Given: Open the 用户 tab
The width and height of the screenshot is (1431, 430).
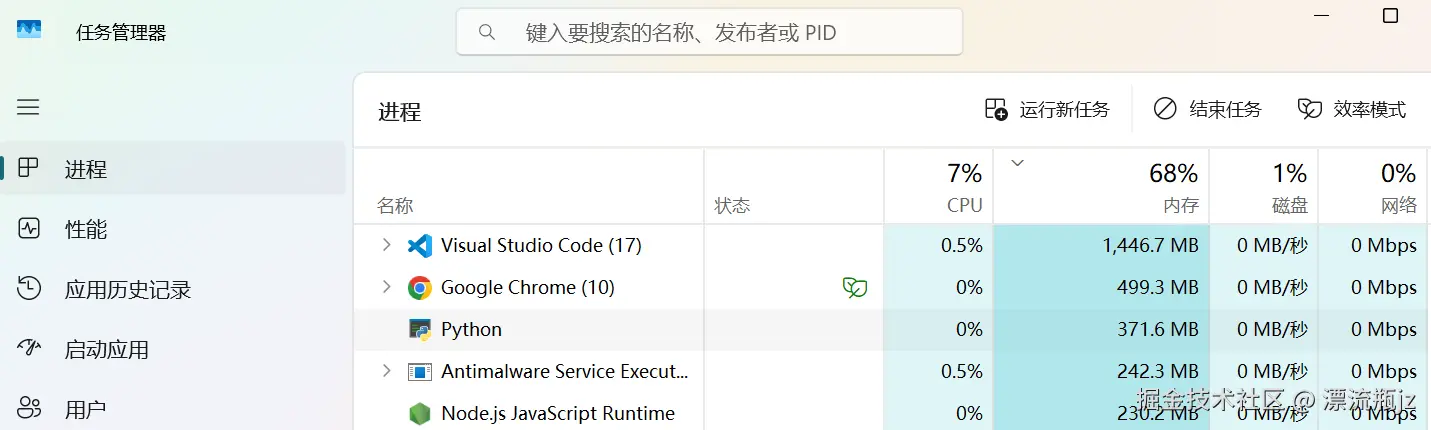Looking at the screenshot, I should pos(174,409).
